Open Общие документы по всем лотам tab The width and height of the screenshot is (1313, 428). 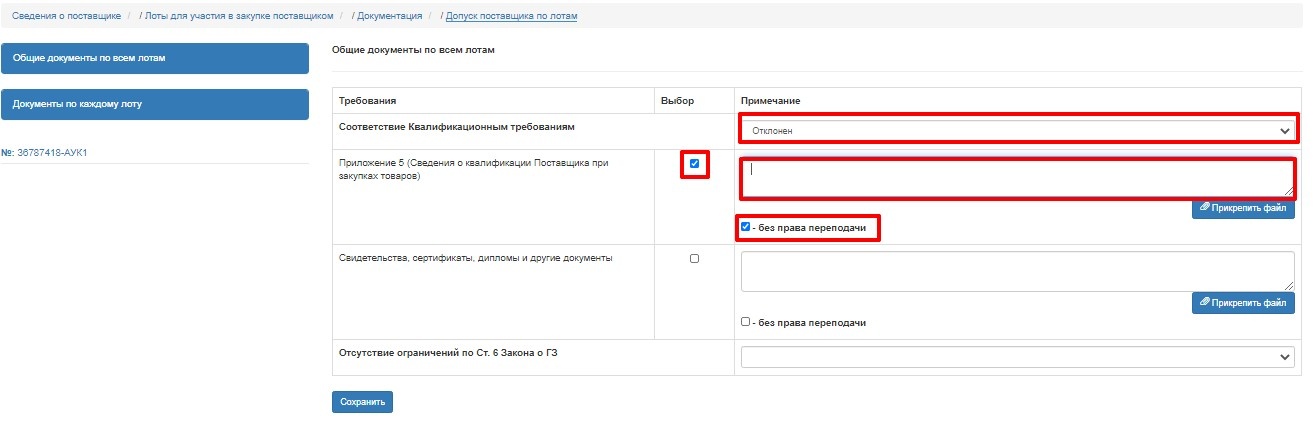tap(155, 58)
